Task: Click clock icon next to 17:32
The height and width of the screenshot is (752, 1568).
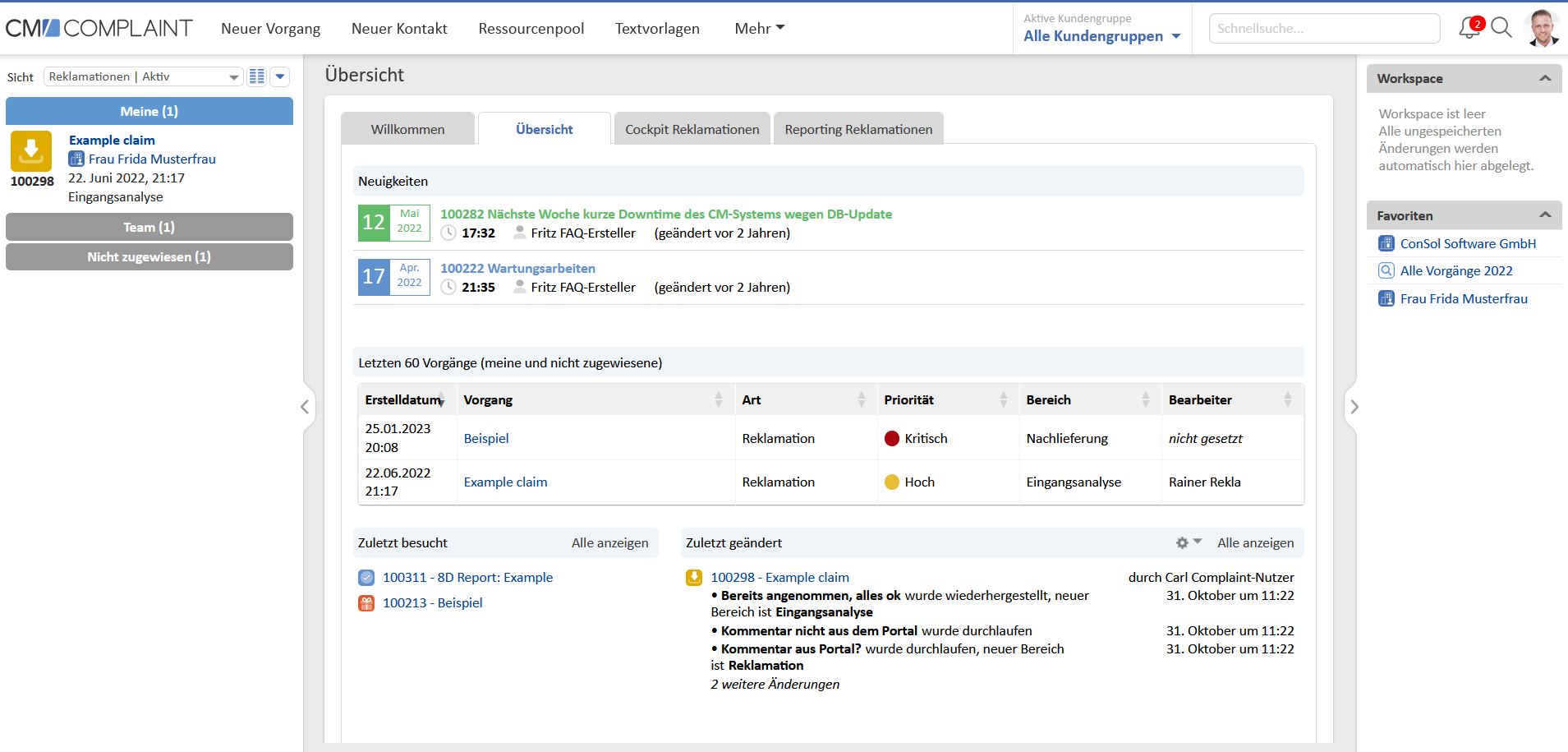Action: [x=448, y=233]
